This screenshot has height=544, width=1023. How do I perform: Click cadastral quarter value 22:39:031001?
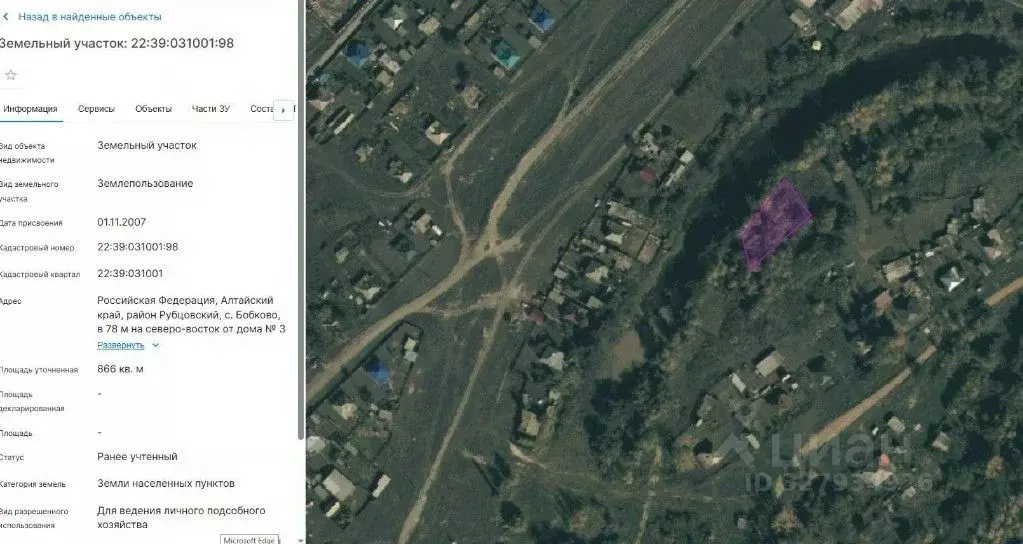pyautogui.click(x=130, y=273)
